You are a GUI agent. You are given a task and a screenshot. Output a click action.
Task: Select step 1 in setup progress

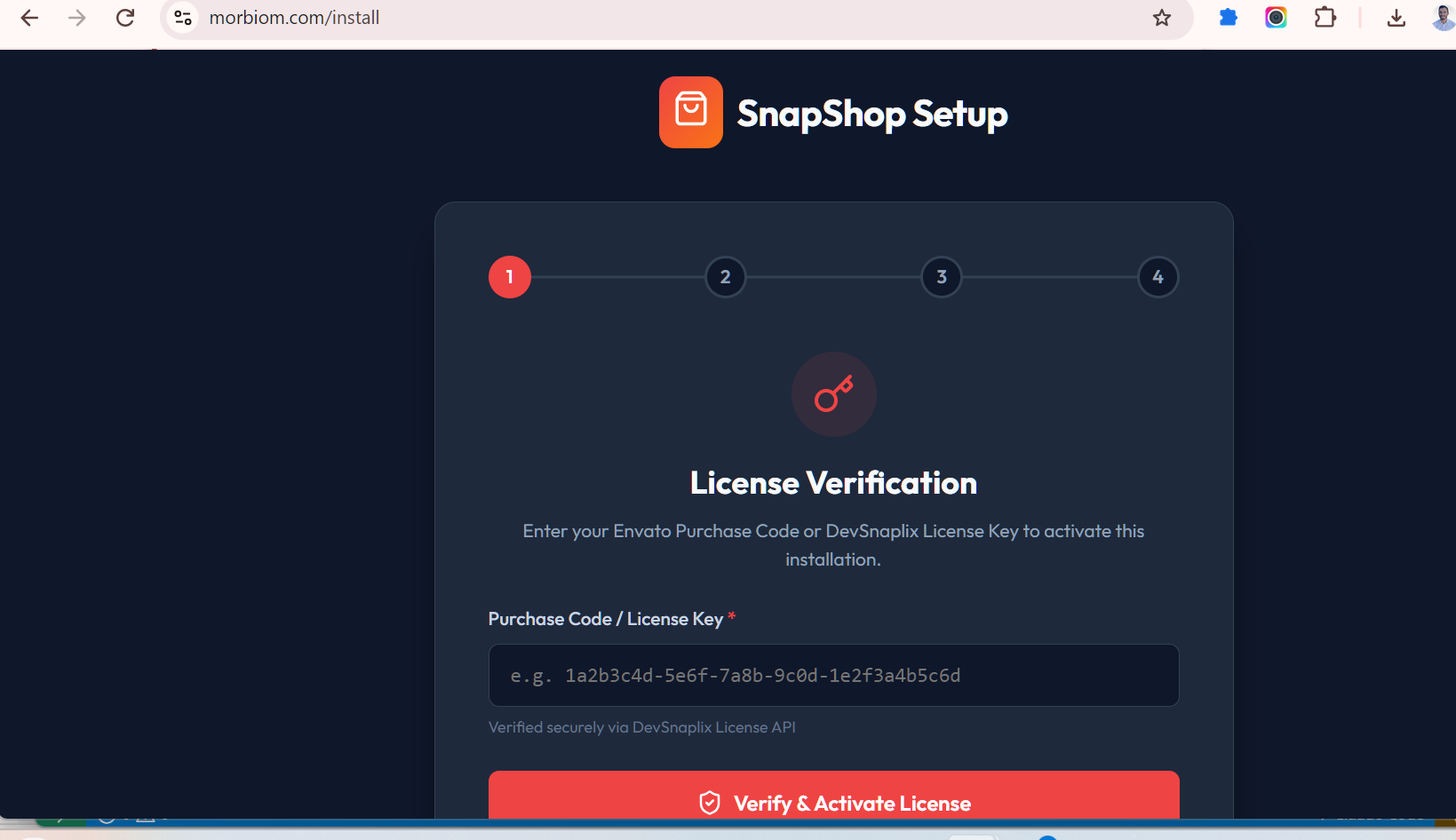tap(510, 277)
